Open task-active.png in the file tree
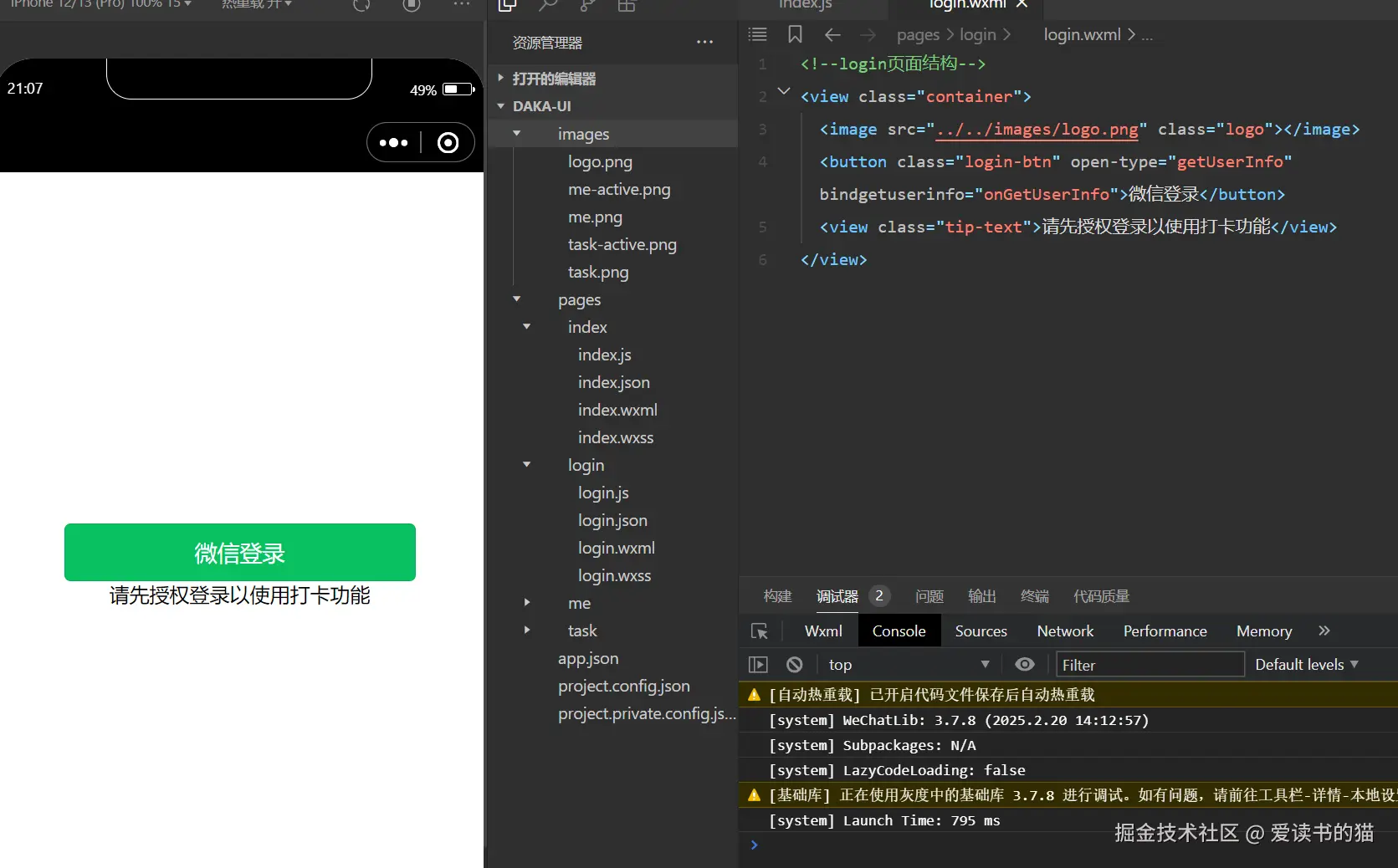 click(622, 244)
